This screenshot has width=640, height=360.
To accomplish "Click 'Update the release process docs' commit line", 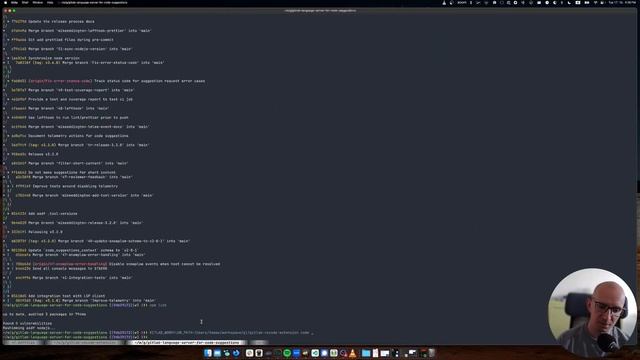I will (x=53, y=21).
